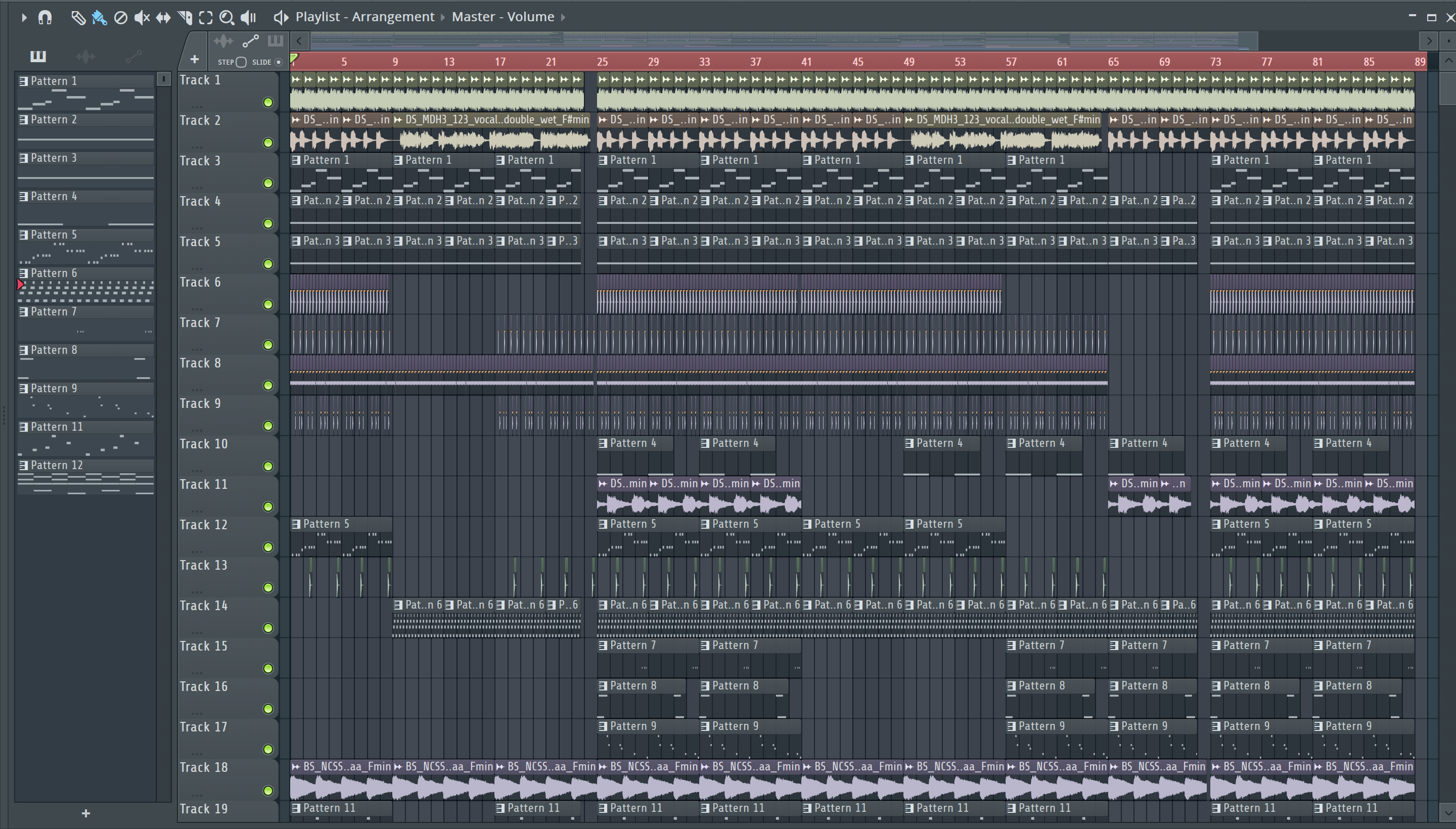Enable the STEP checkbox
1456x829 pixels.
click(x=241, y=62)
